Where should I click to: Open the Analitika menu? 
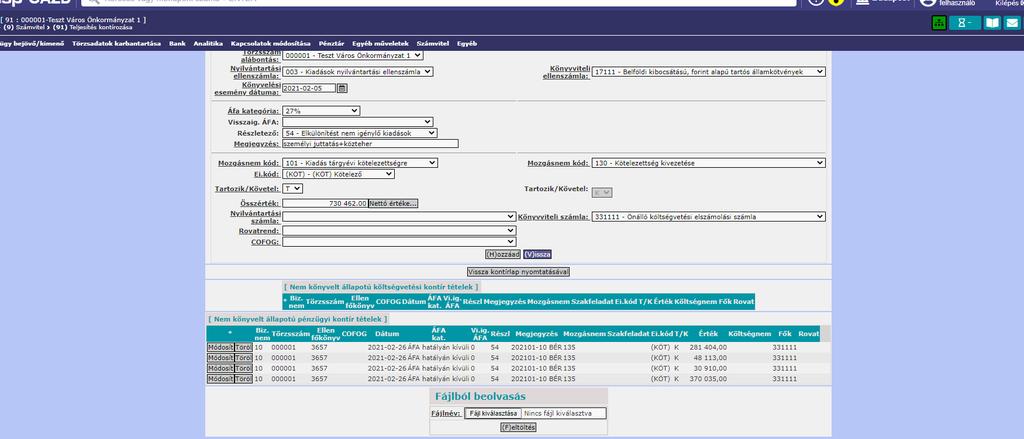point(208,44)
